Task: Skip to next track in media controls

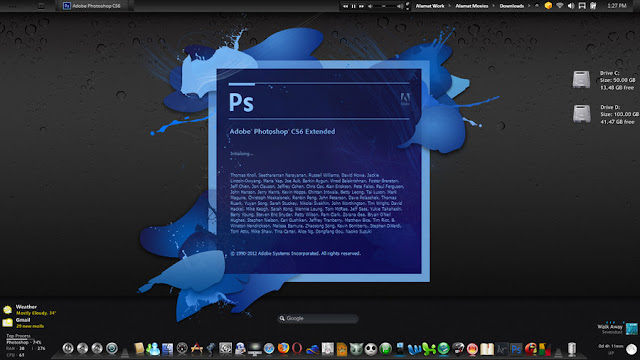Action: 361,6
